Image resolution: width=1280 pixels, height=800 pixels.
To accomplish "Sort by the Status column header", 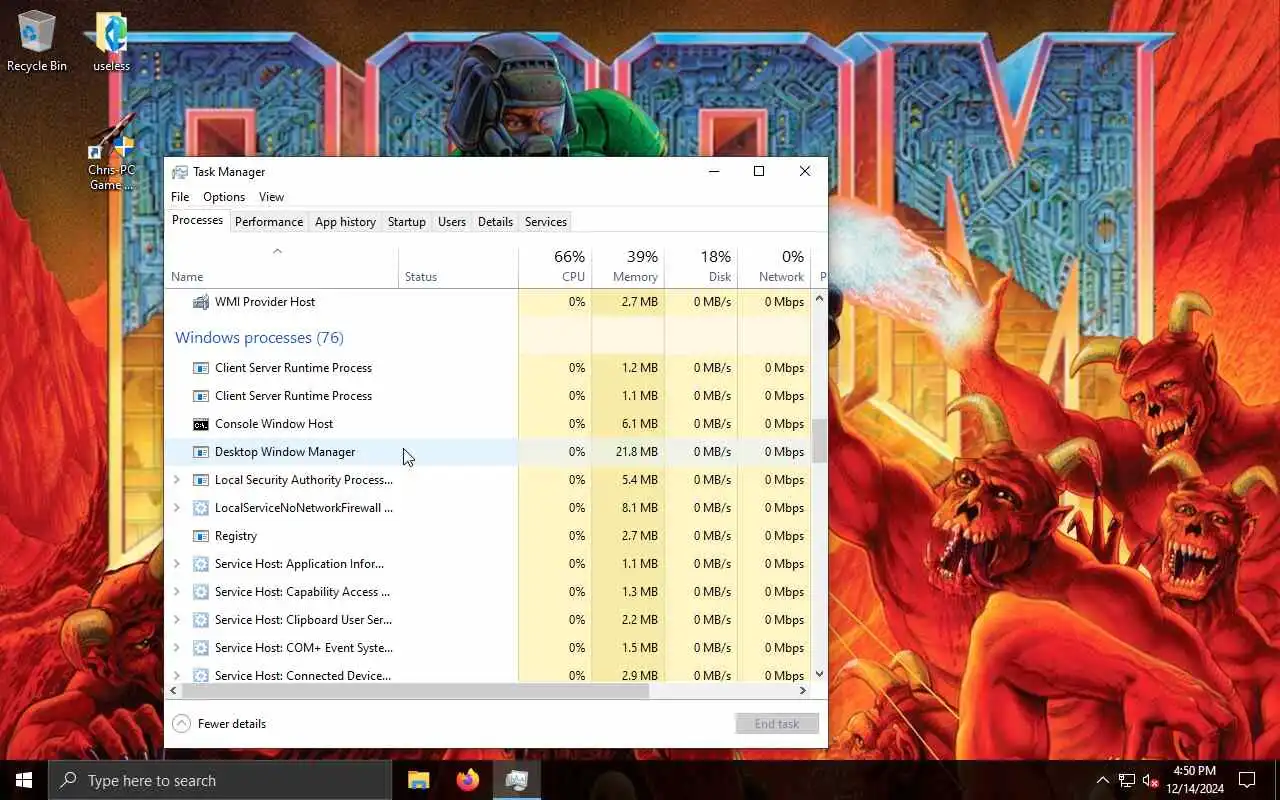I will [x=458, y=266].
